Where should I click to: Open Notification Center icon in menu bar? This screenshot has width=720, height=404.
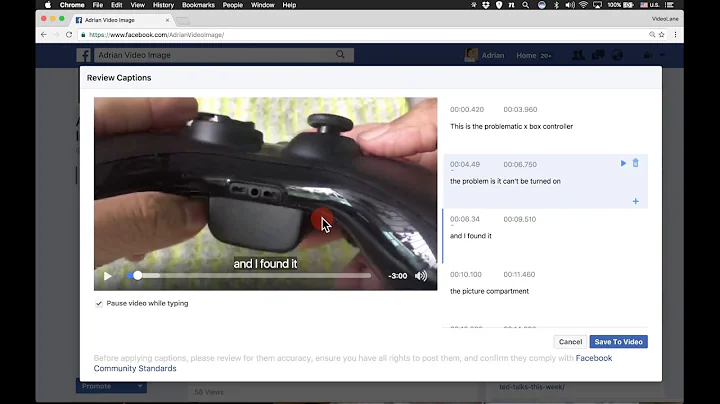670,5
